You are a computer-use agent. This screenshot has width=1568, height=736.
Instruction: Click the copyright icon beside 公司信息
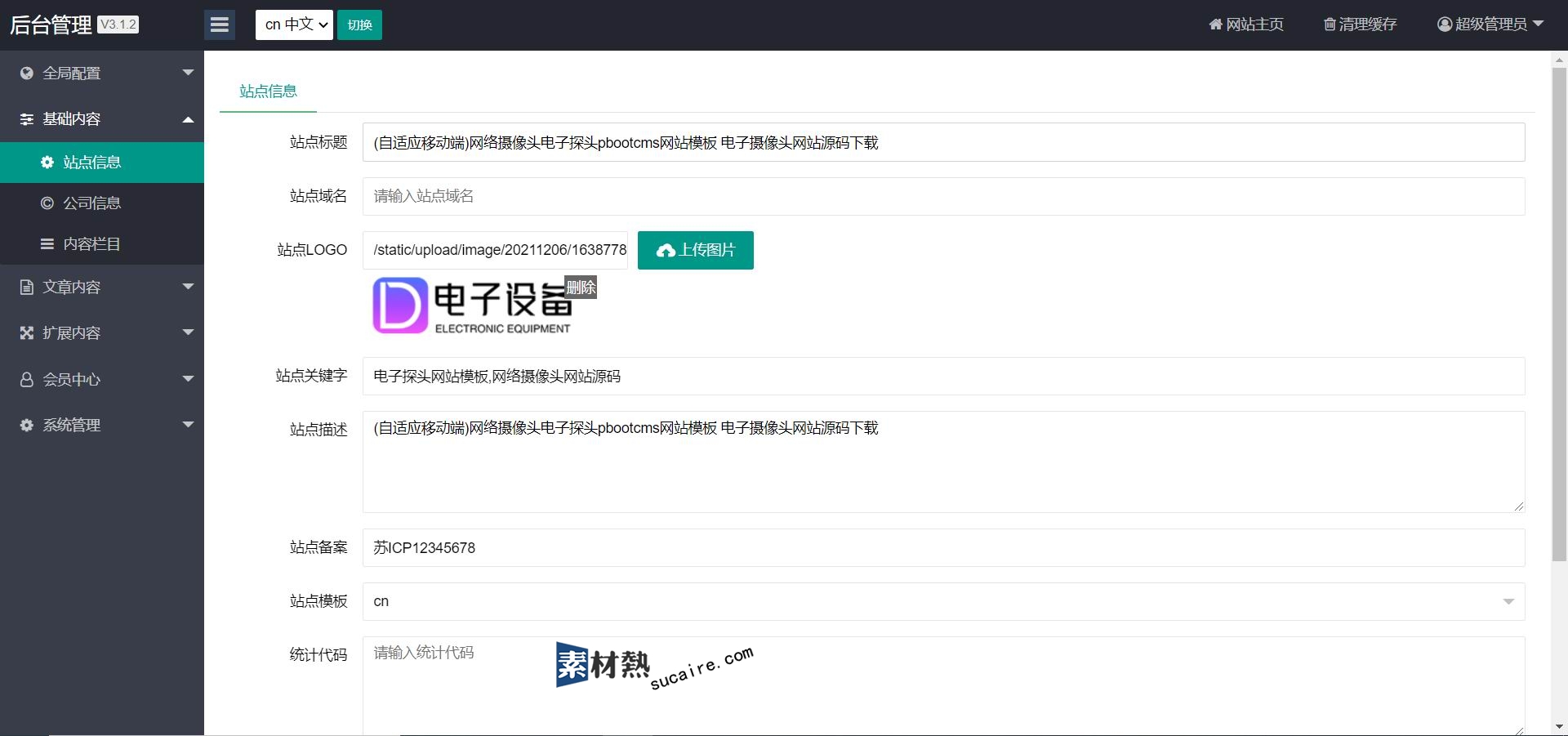tap(47, 203)
